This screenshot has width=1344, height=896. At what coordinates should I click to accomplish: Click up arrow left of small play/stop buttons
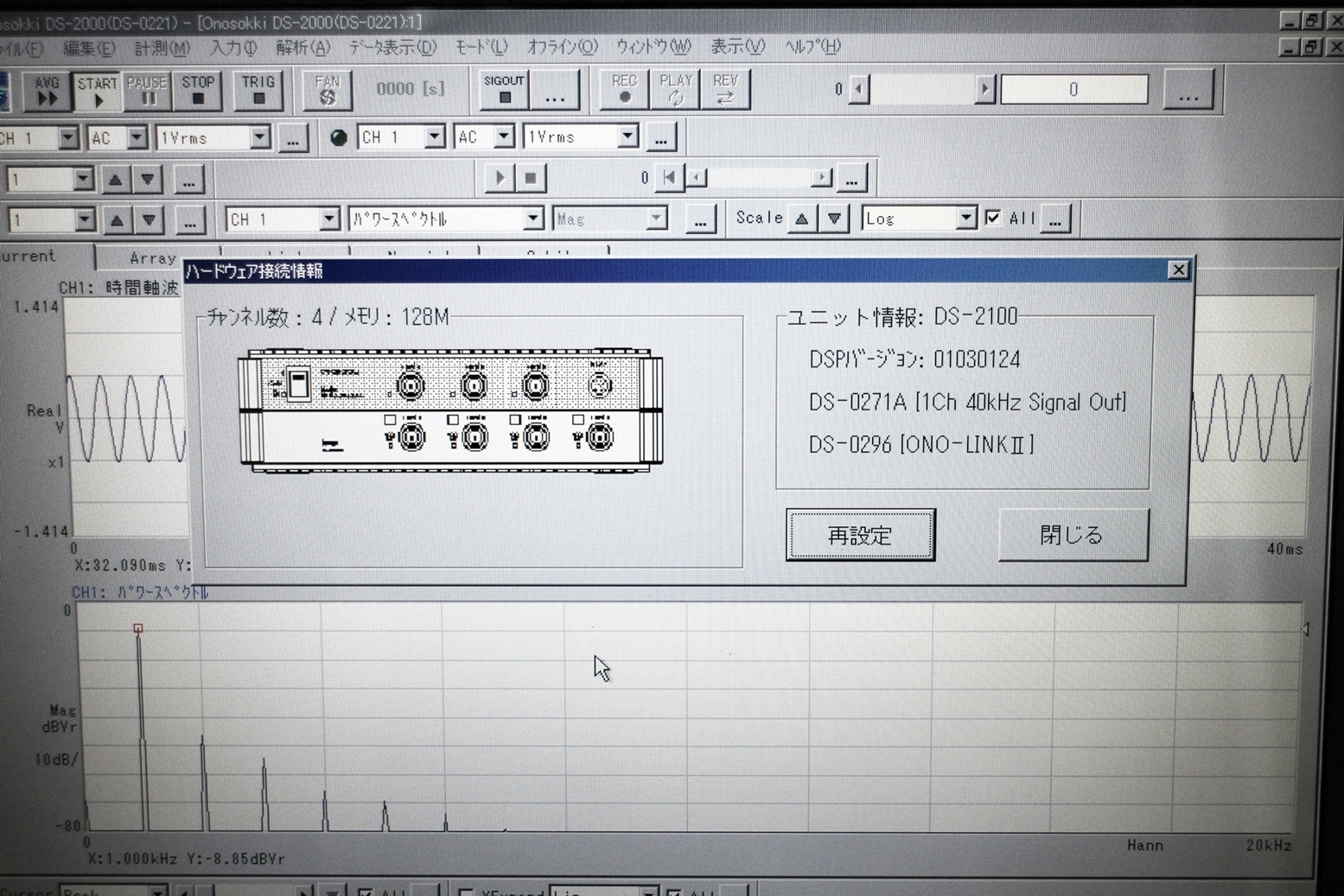[115, 180]
